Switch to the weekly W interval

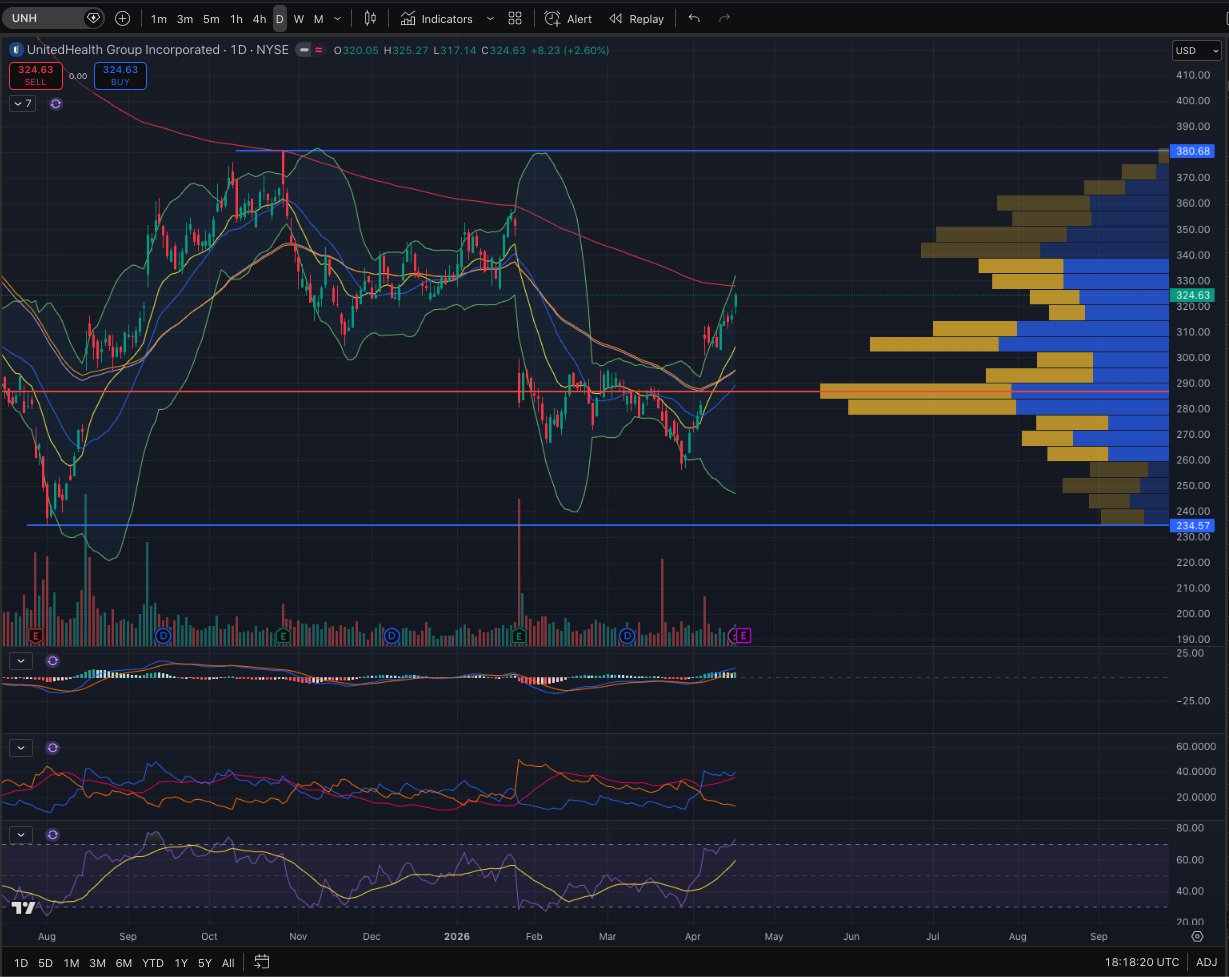tap(299, 19)
